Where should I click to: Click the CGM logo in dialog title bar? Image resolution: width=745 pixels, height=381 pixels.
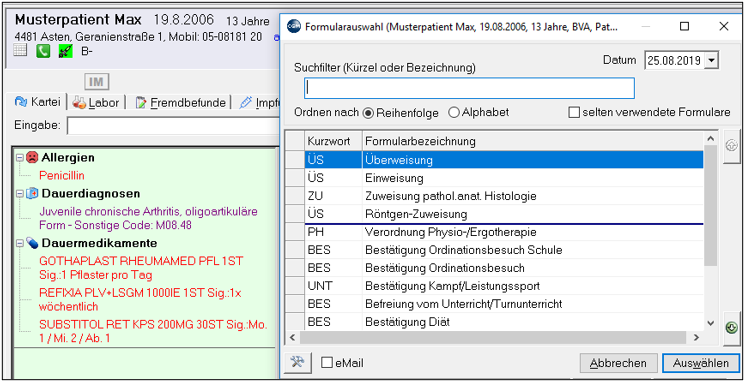[x=294, y=27]
